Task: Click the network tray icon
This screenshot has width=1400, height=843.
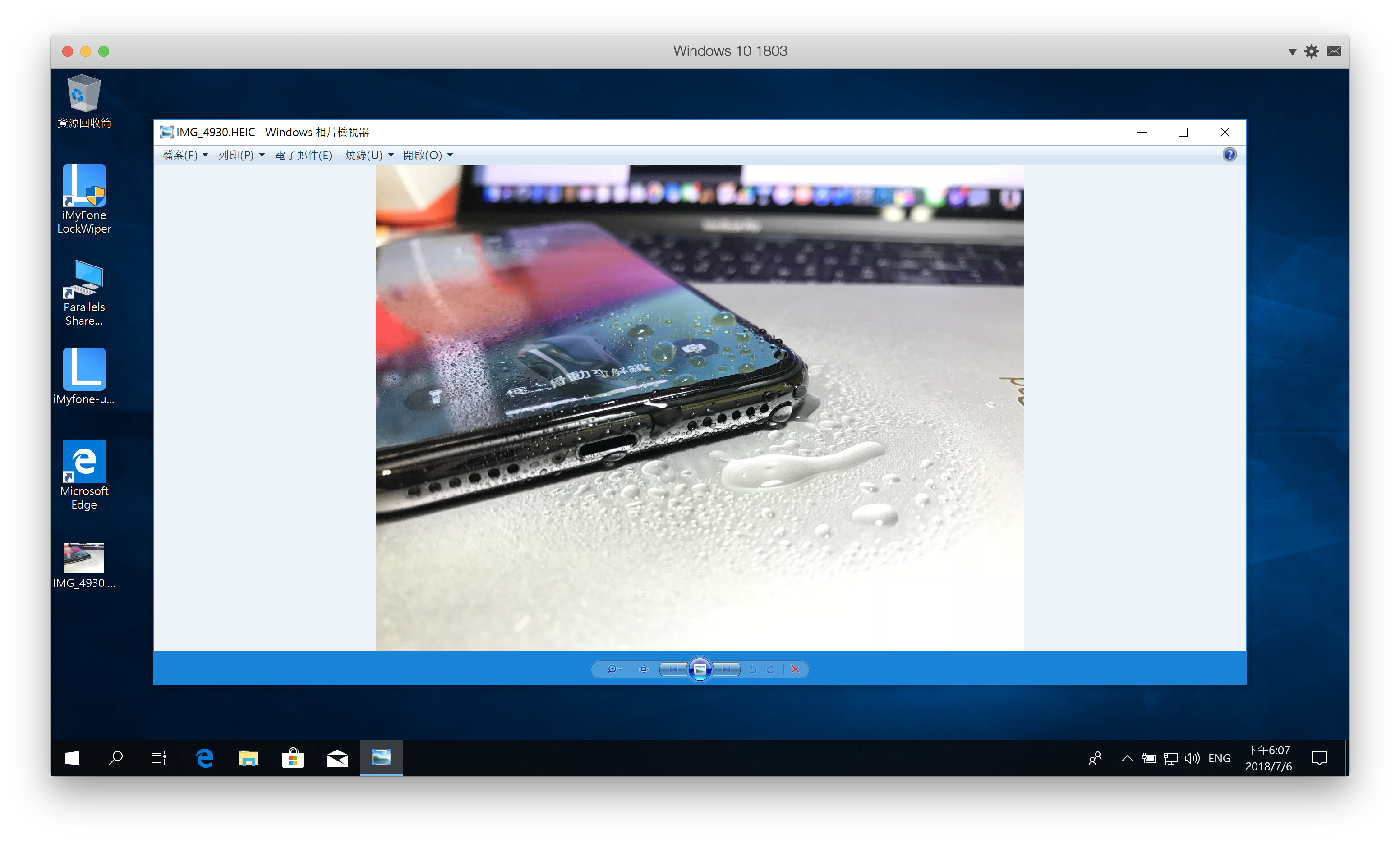Action: coord(1170,758)
